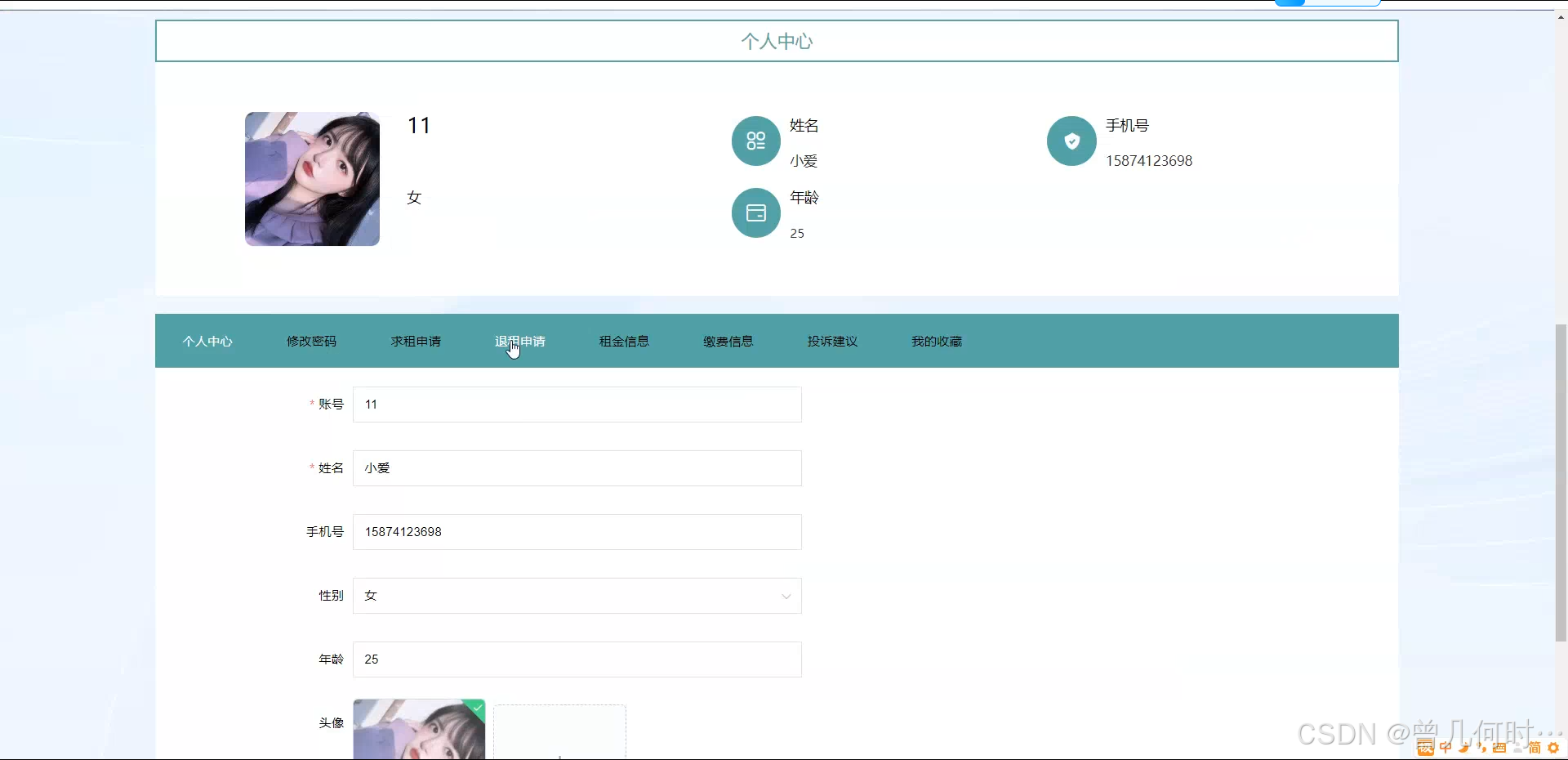
Task: Switch to the 求租申请 tab
Action: [x=416, y=342]
